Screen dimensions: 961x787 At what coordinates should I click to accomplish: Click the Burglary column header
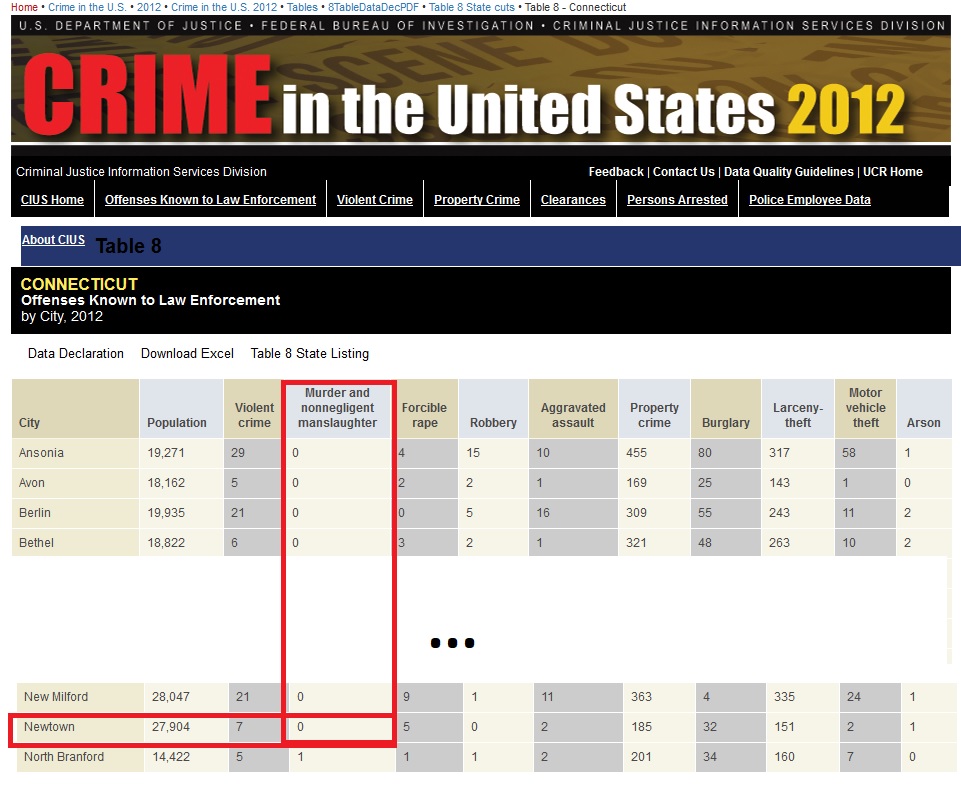point(726,409)
